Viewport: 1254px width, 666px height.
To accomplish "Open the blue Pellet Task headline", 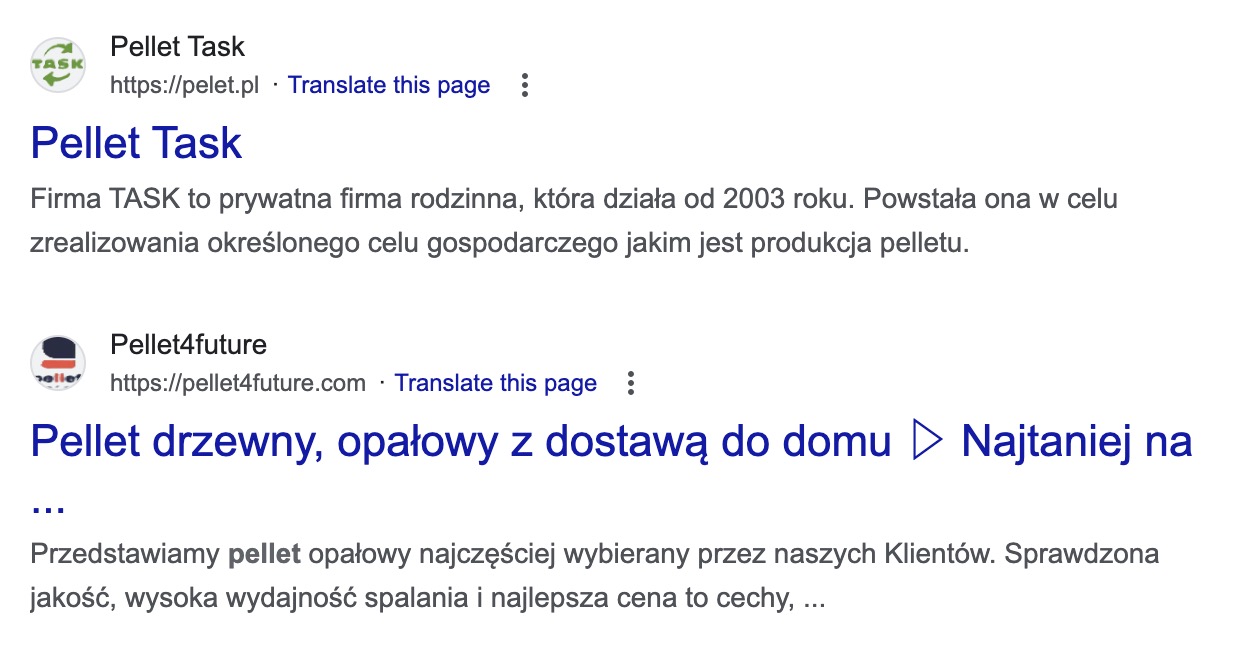I will click(x=137, y=144).
